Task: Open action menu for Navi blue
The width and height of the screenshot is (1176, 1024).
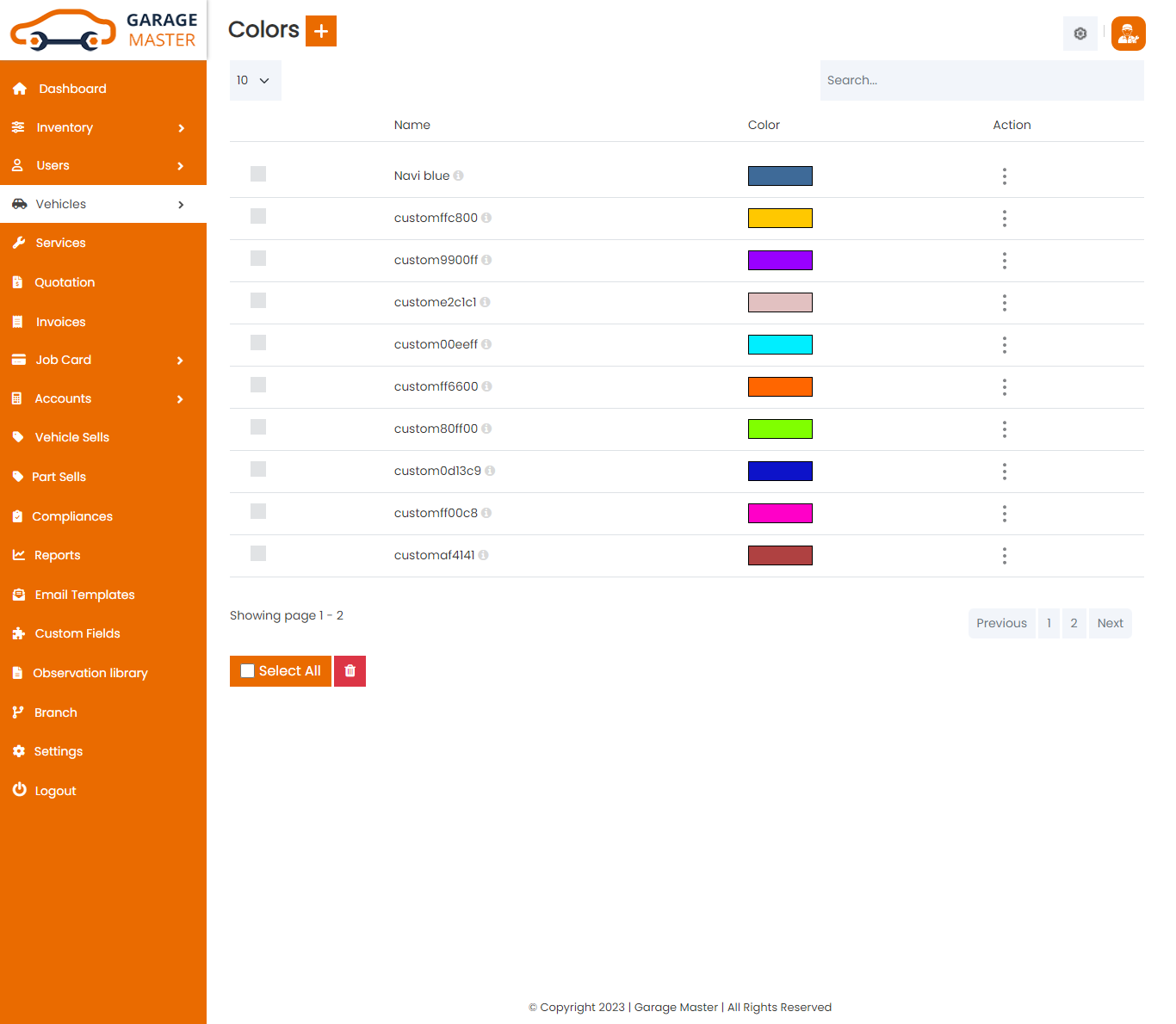Action: (1004, 176)
